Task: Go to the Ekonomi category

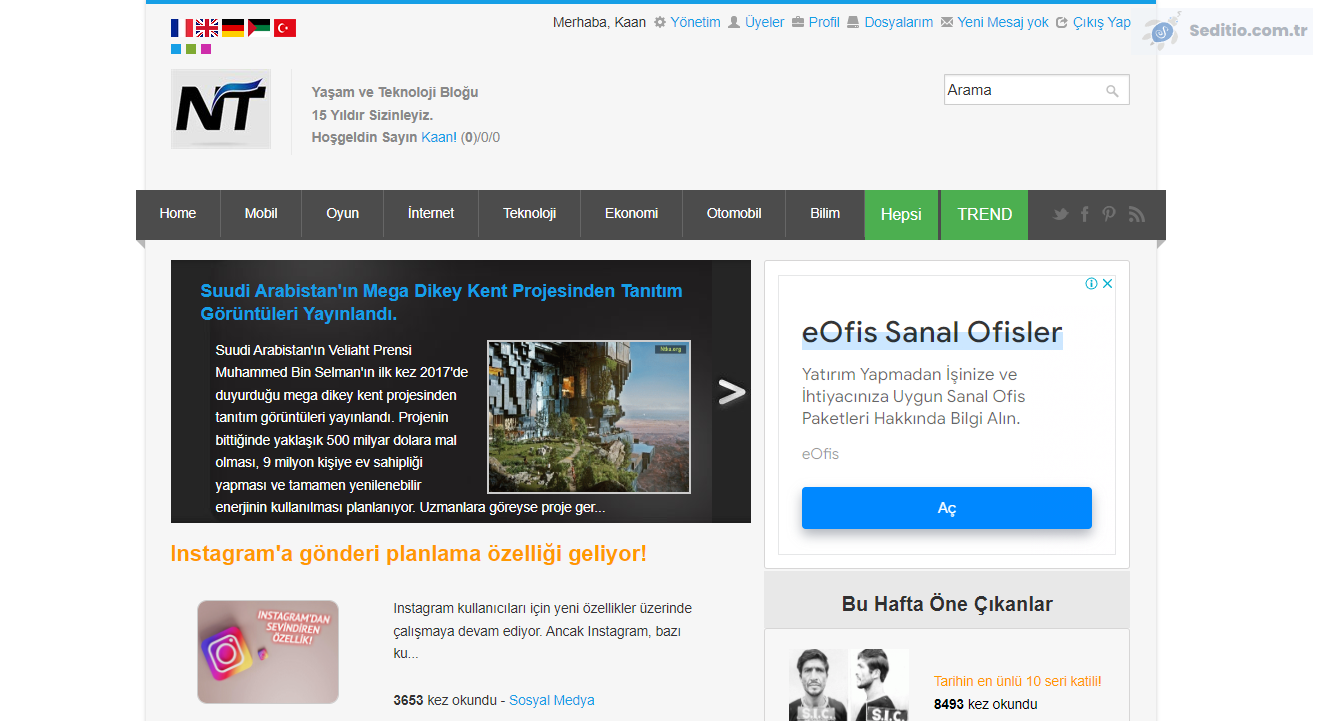Action: pos(631,214)
